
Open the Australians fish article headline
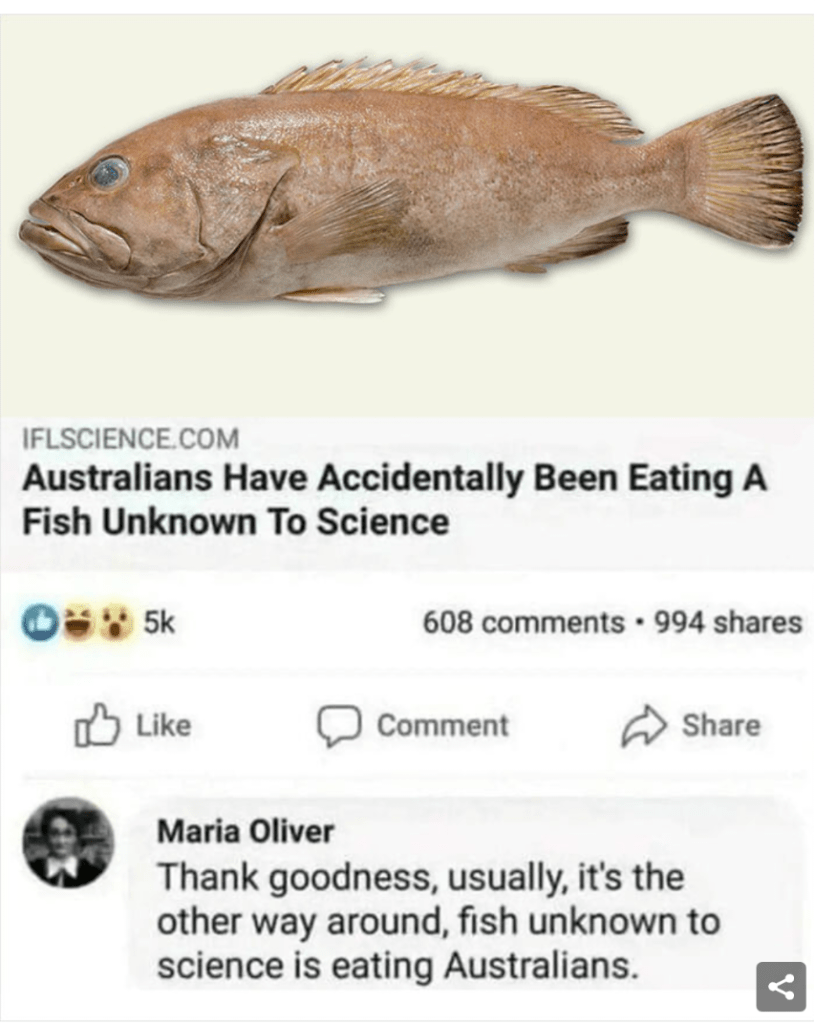tap(394, 500)
